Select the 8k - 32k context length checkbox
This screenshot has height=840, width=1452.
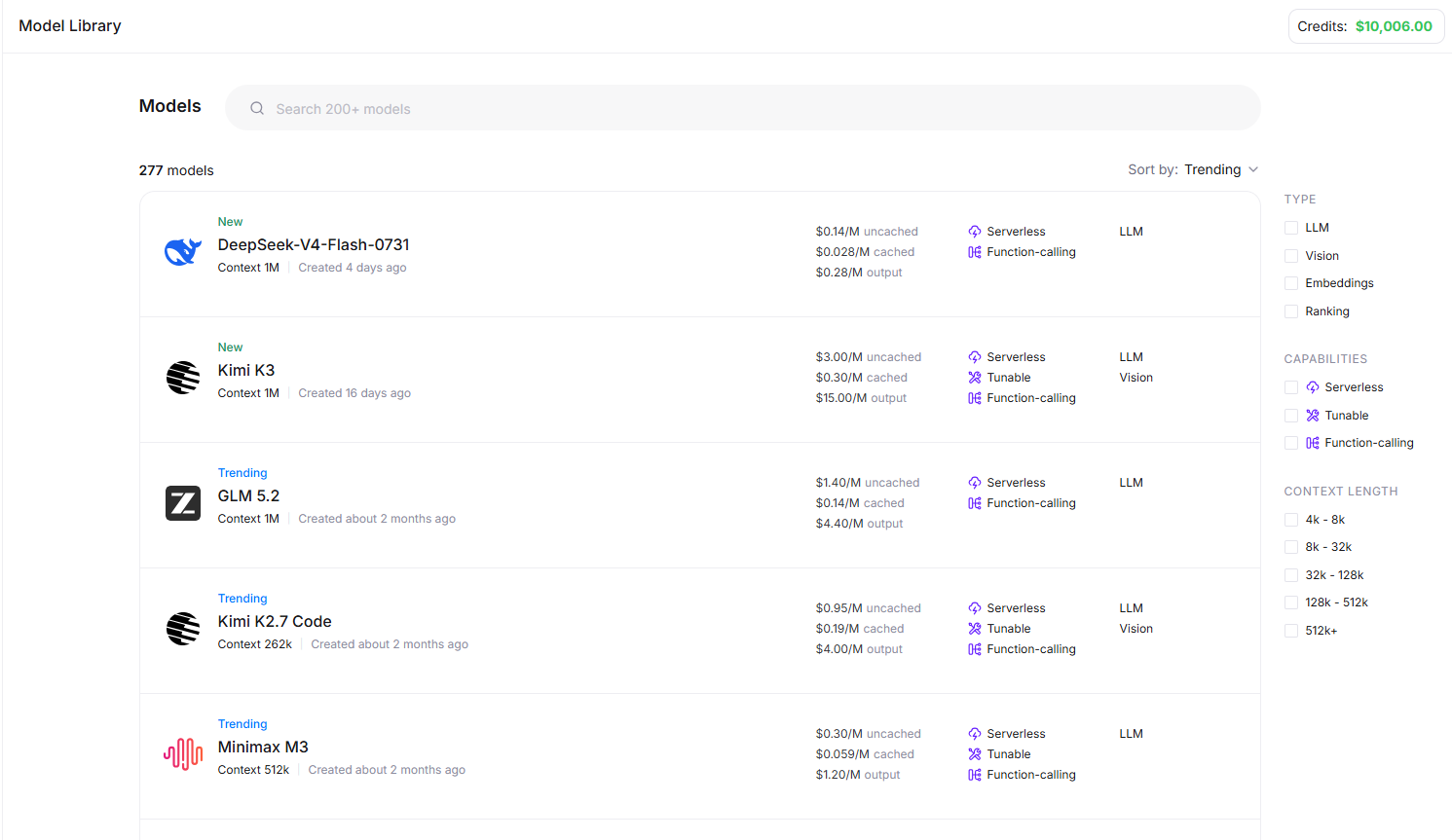point(1291,547)
